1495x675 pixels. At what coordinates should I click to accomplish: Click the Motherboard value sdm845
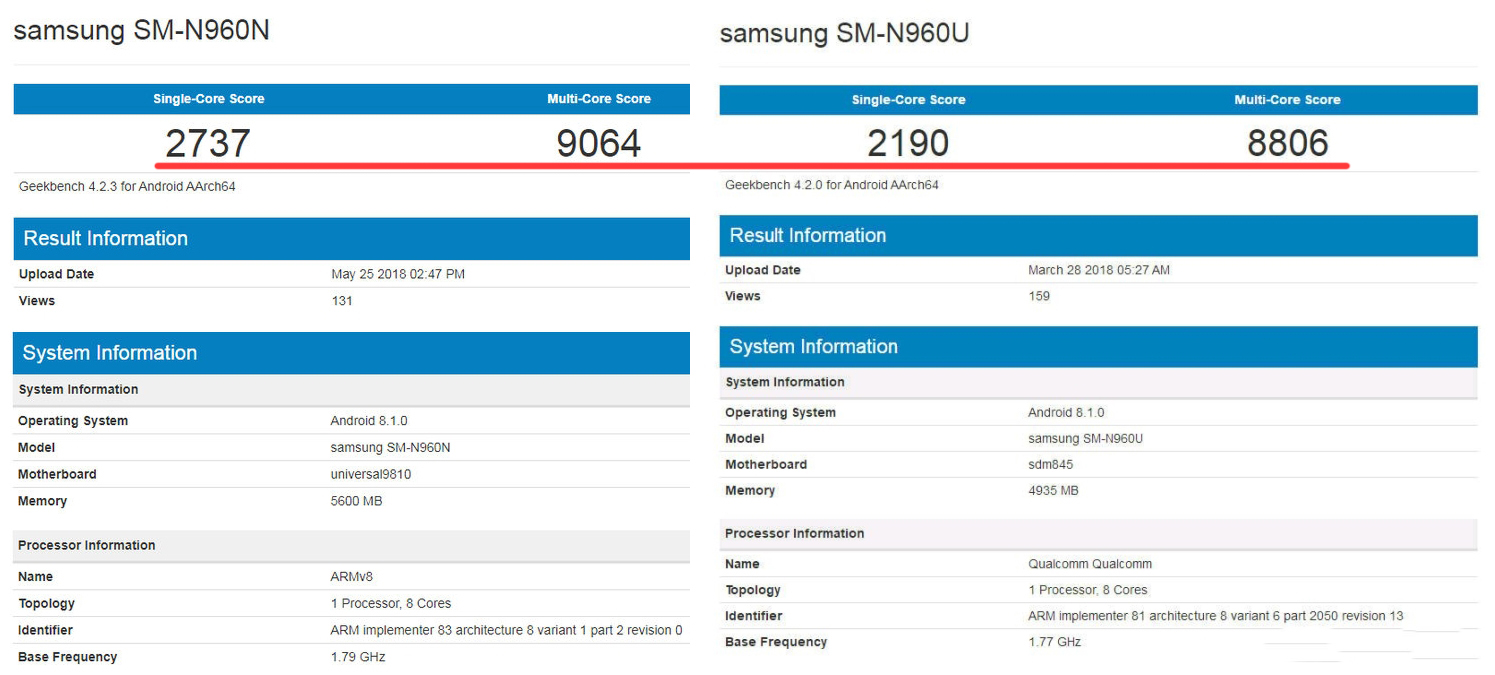[1049, 464]
